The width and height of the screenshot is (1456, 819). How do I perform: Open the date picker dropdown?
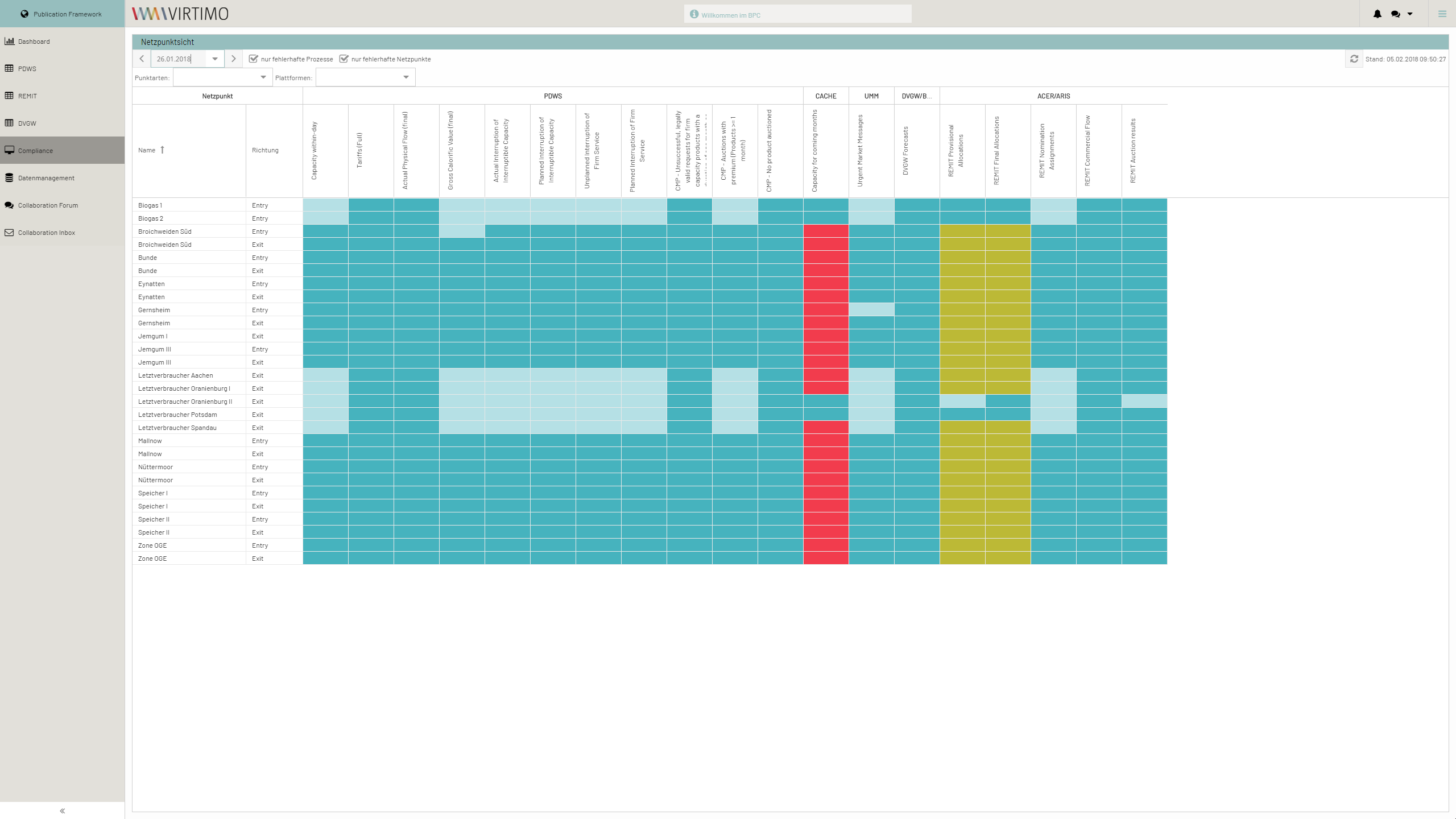pos(215,59)
